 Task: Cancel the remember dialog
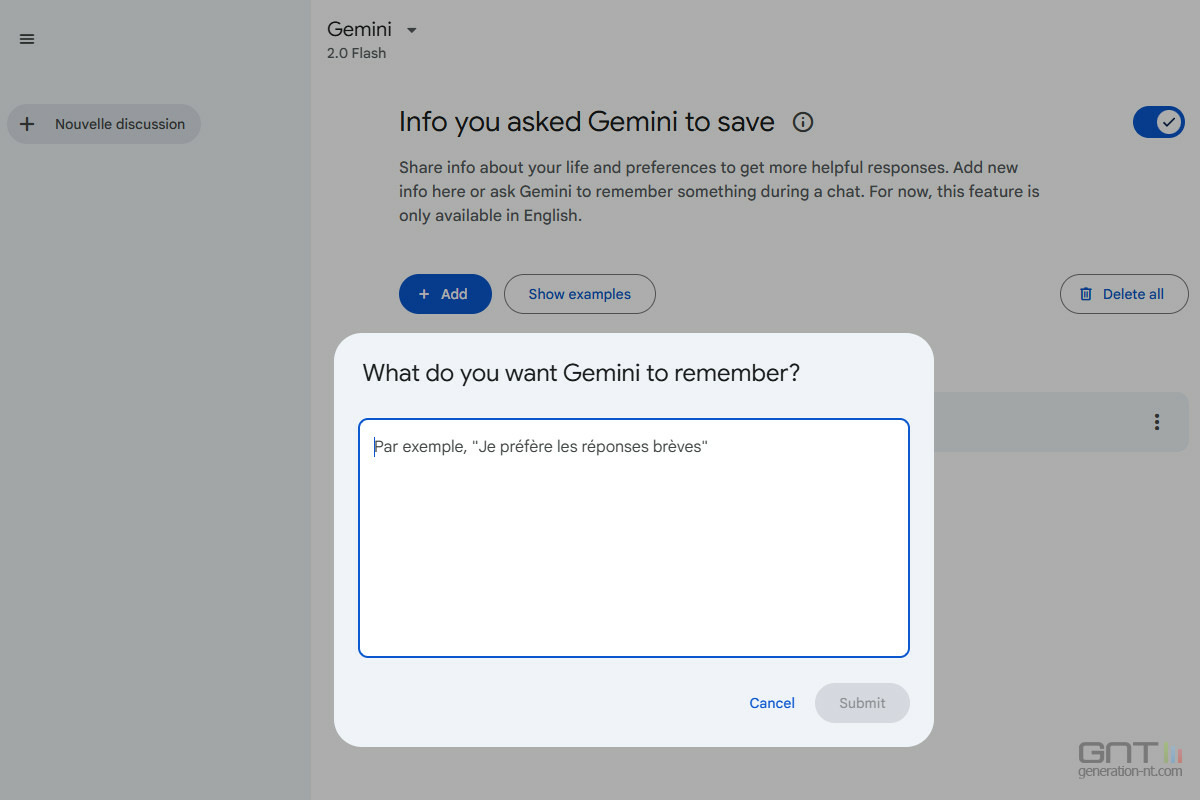point(772,703)
